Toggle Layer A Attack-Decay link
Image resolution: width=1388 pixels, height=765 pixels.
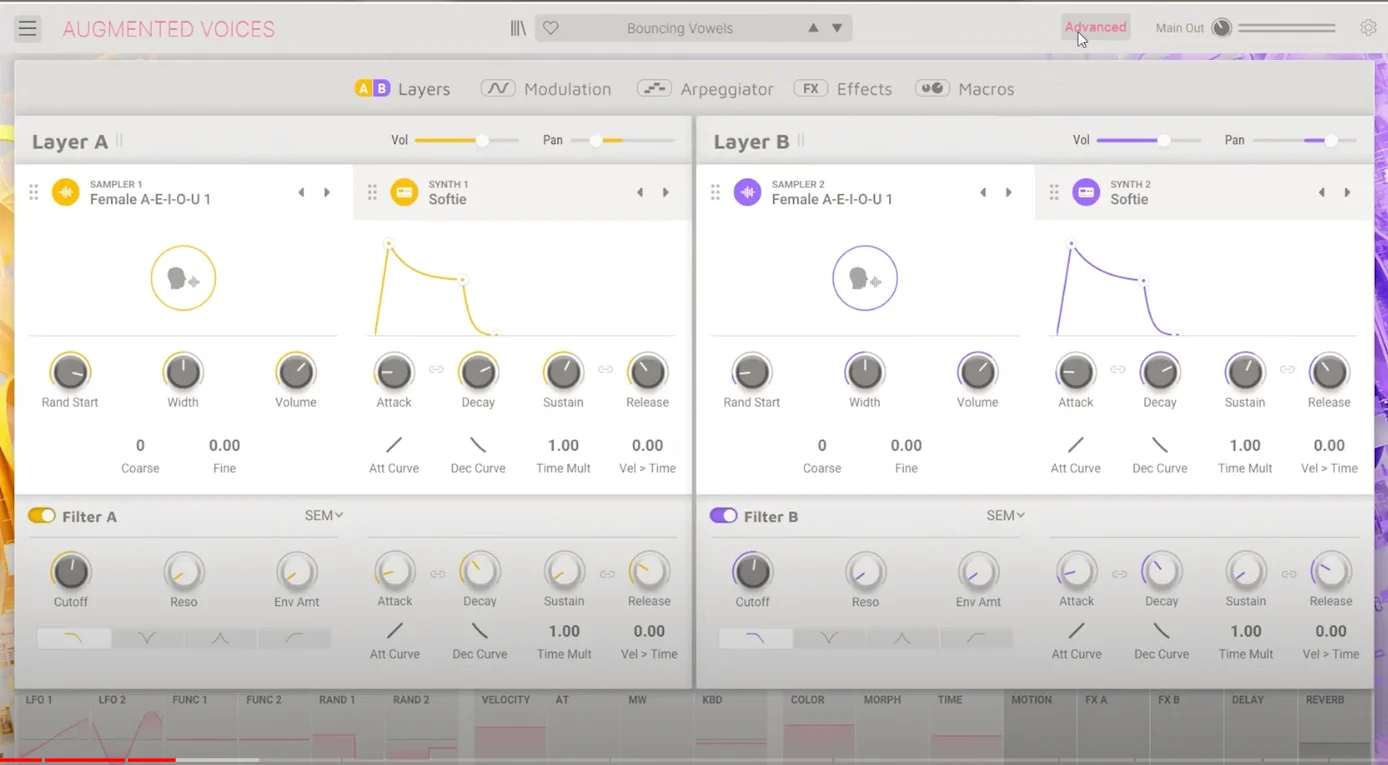(436, 370)
